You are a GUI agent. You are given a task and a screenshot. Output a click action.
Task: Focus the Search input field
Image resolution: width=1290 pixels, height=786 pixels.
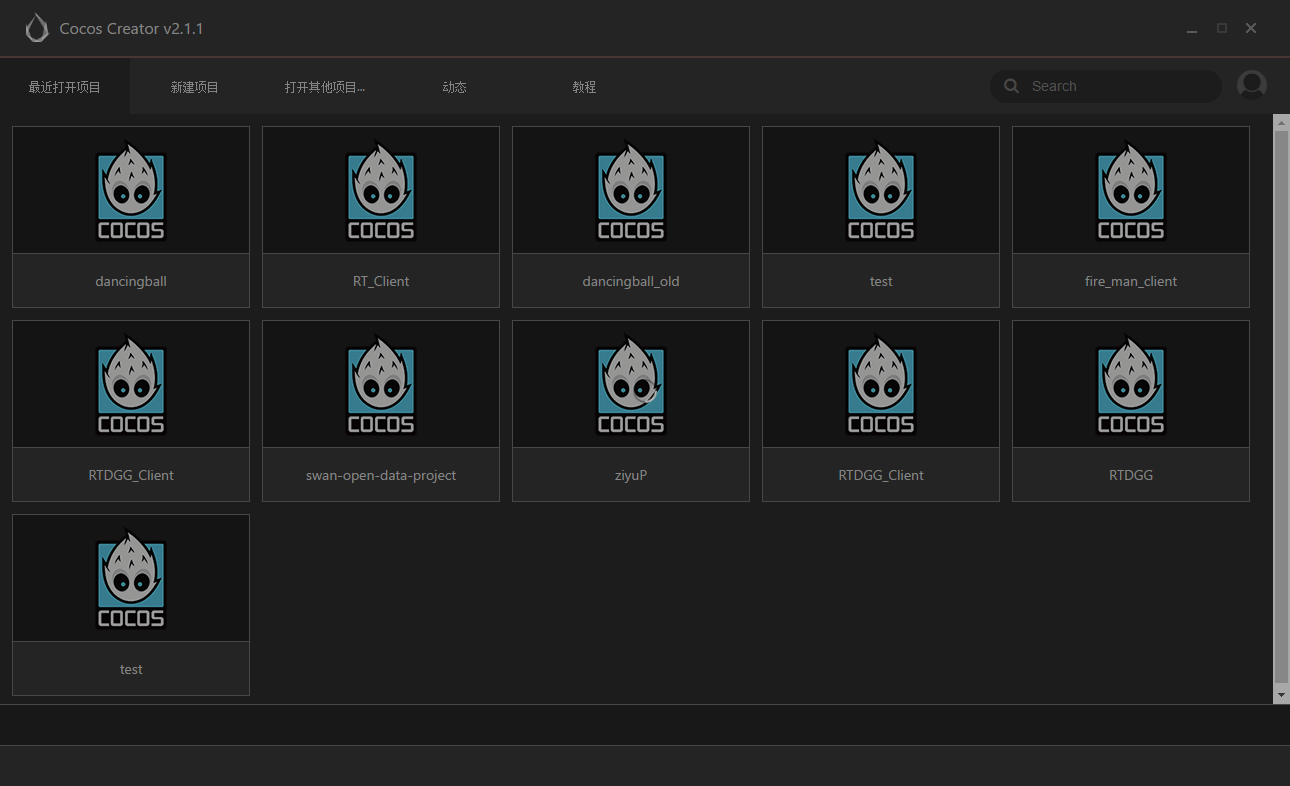[x=1106, y=86]
